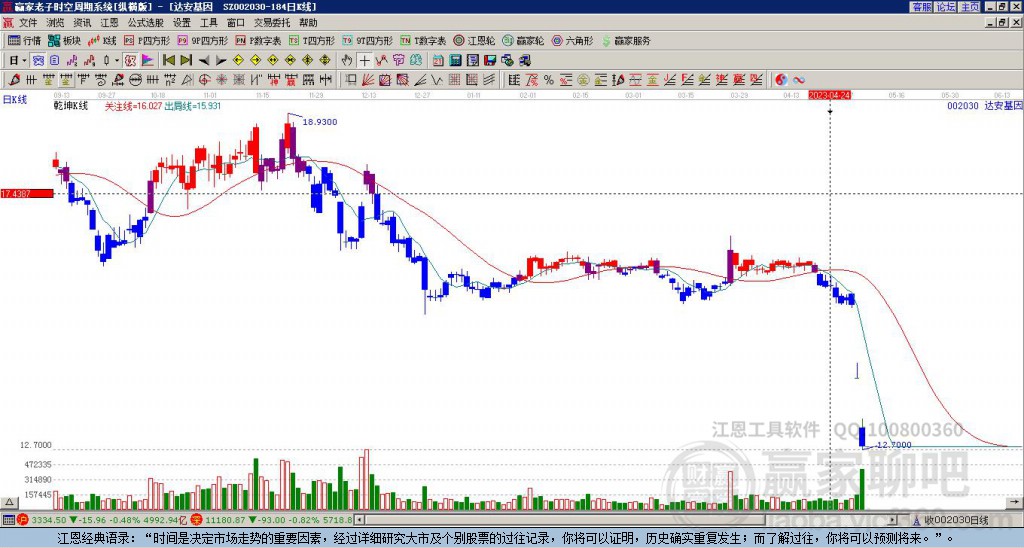Open the 9P四方形 tool

pos(202,40)
